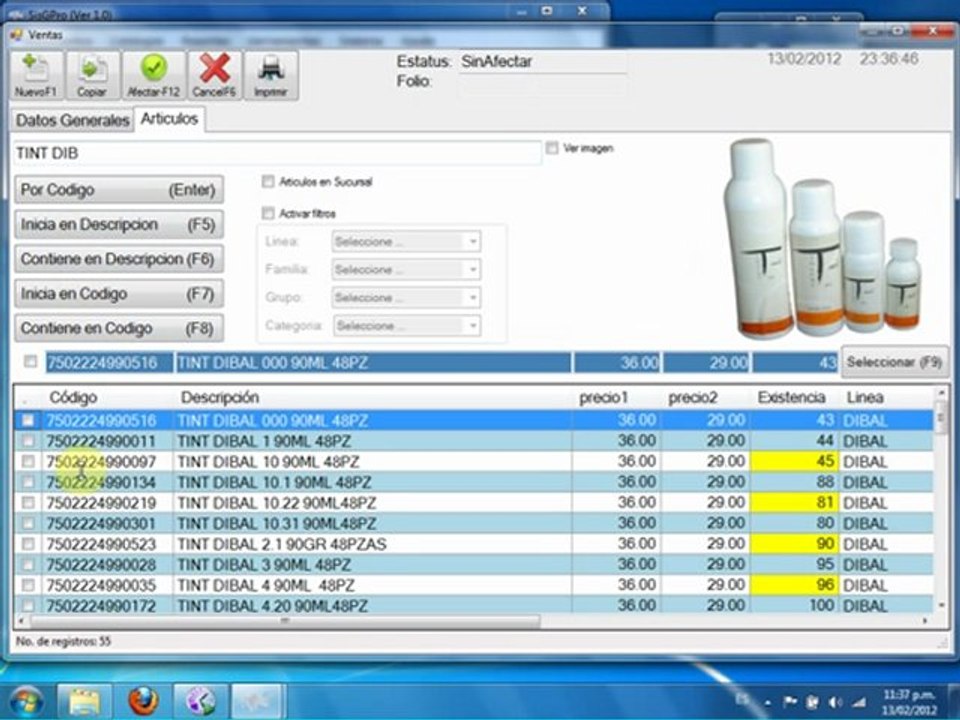Enable Activar filtros checkbox
This screenshot has width=960, height=720.
tap(268, 213)
